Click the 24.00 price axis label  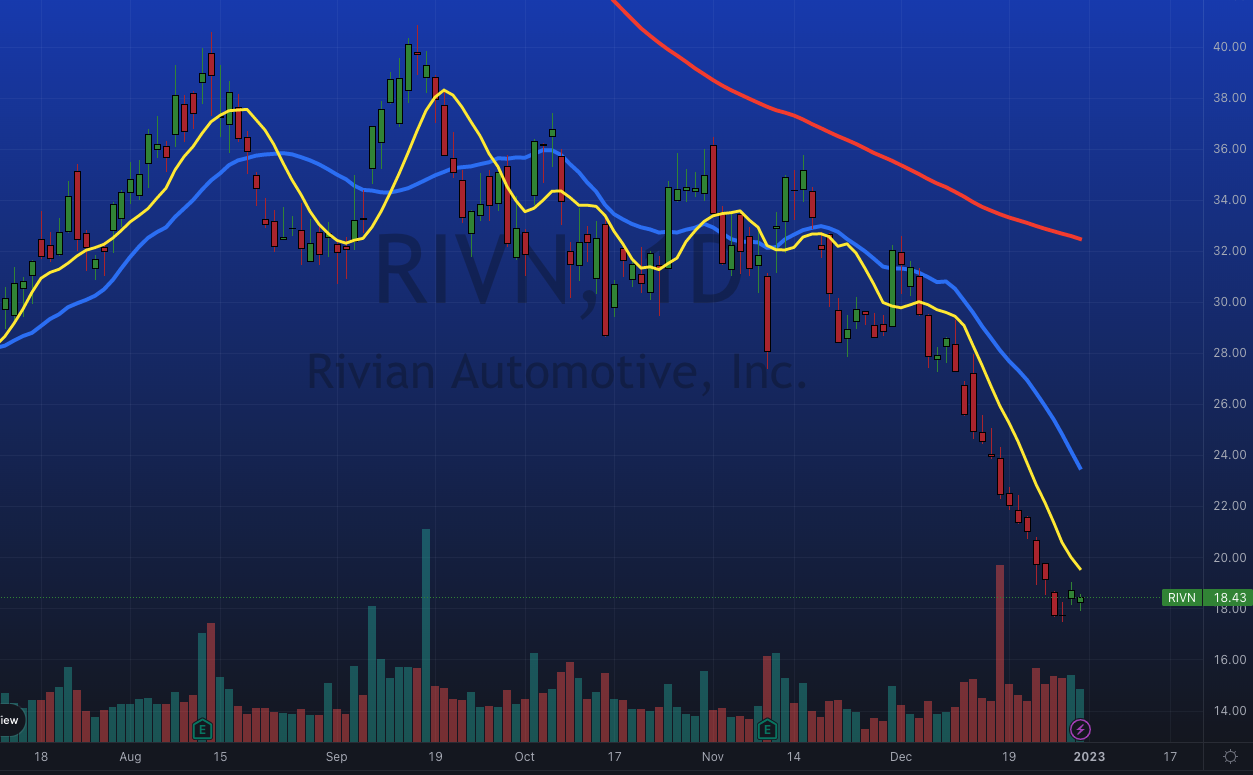coord(1229,455)
